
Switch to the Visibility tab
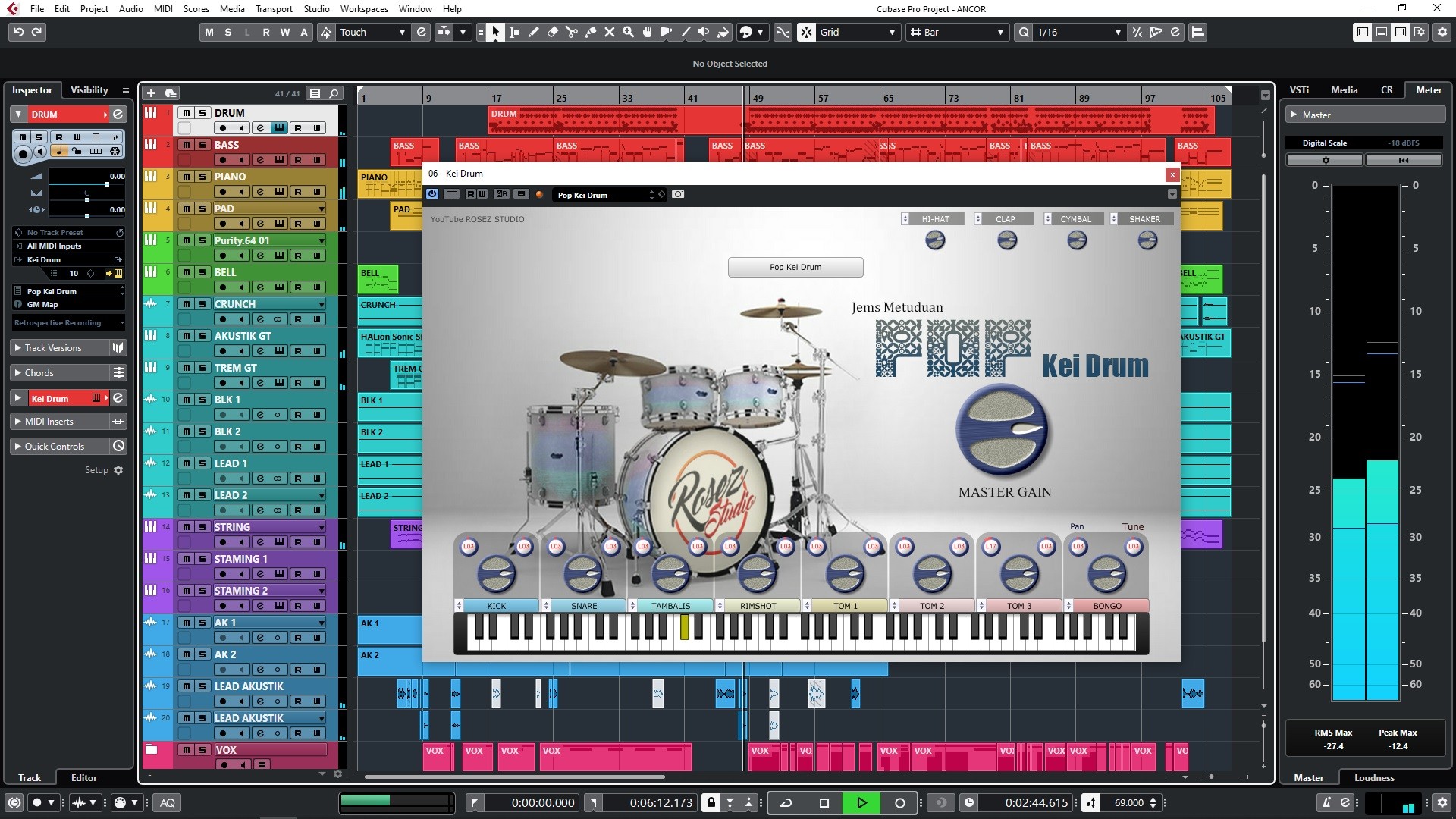[x=89, y=90]
